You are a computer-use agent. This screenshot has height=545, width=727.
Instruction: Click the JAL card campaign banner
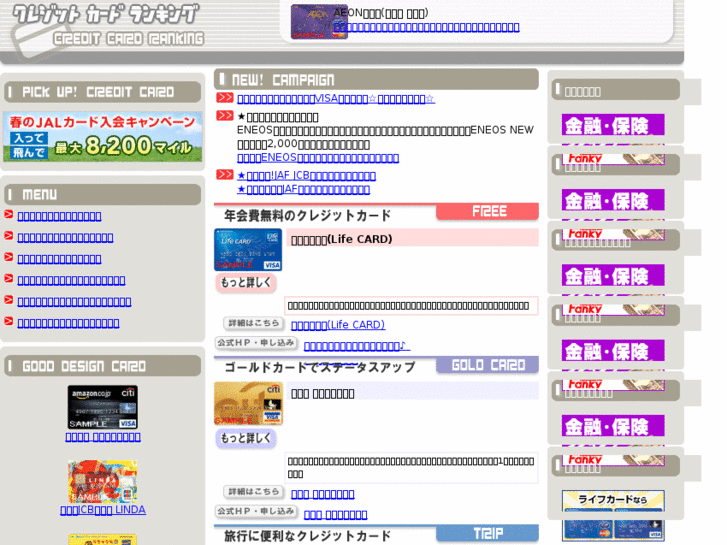coord(102,137)
